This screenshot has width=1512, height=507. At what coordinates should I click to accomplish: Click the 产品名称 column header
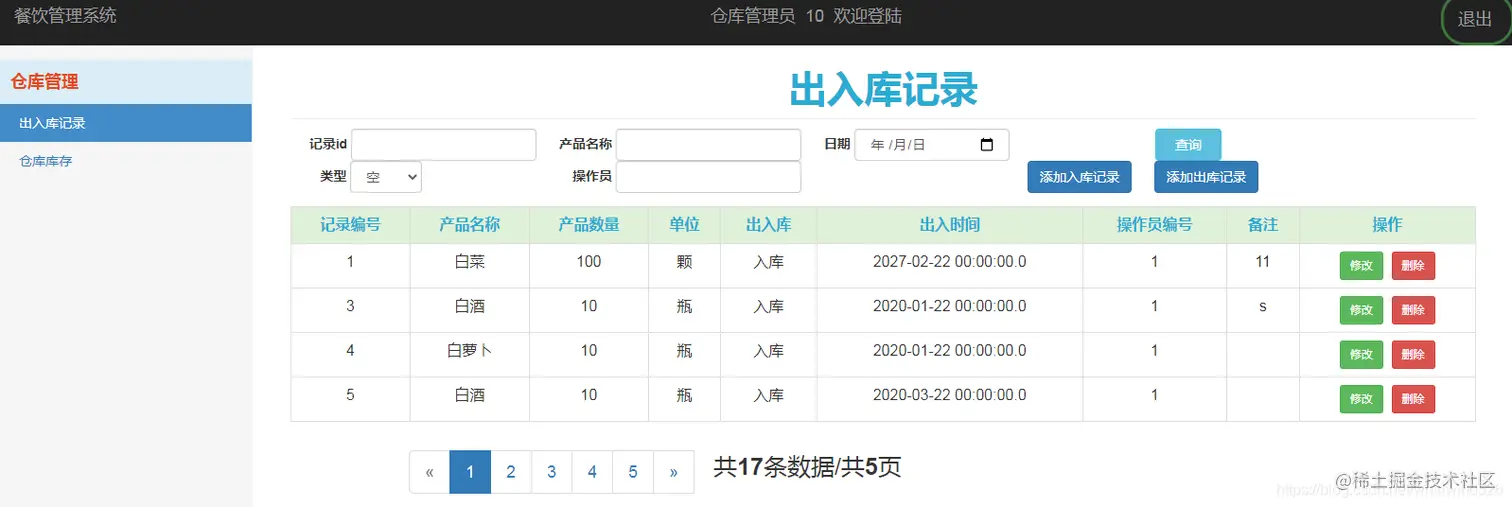(x=469, y=225)
